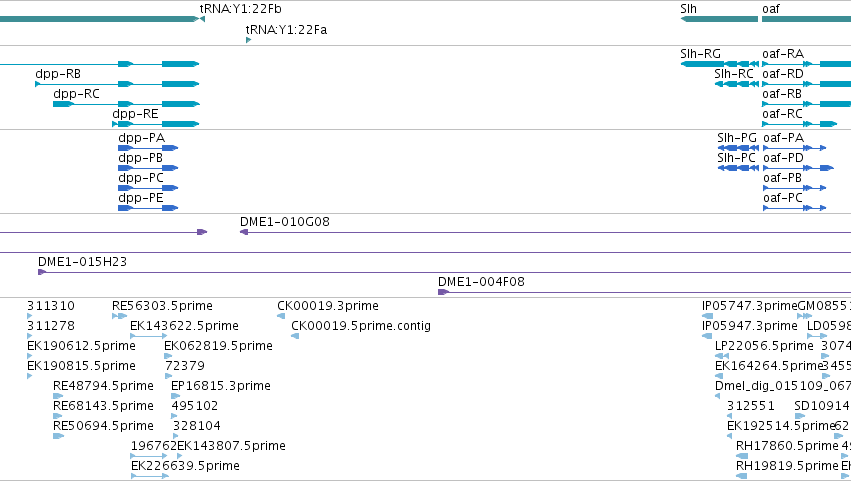Select the Slh gene bar
851x481 pixels.
tap(719, 19)
